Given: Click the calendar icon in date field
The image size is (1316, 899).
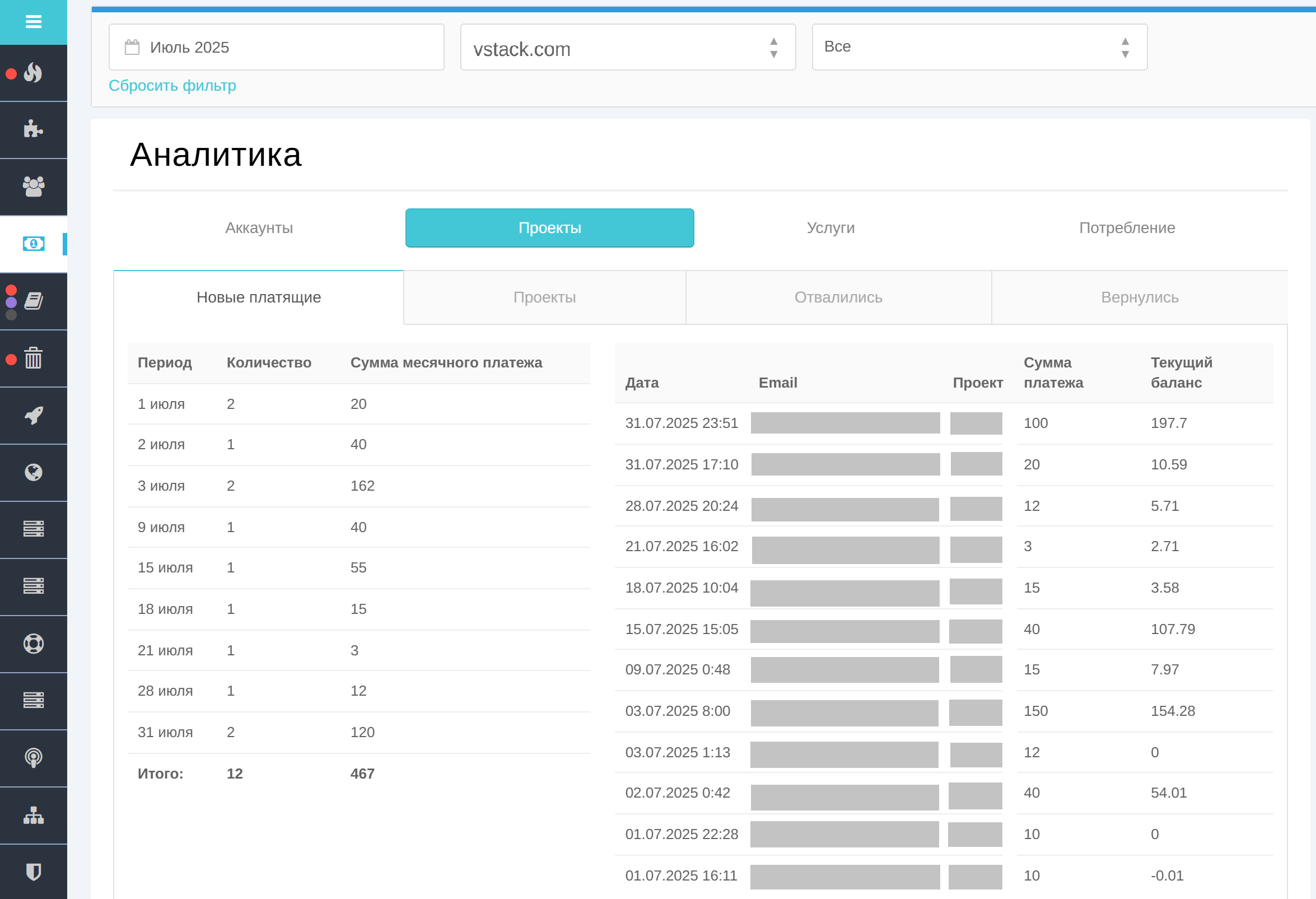Looking at the screenshot, I should (132, 47).
